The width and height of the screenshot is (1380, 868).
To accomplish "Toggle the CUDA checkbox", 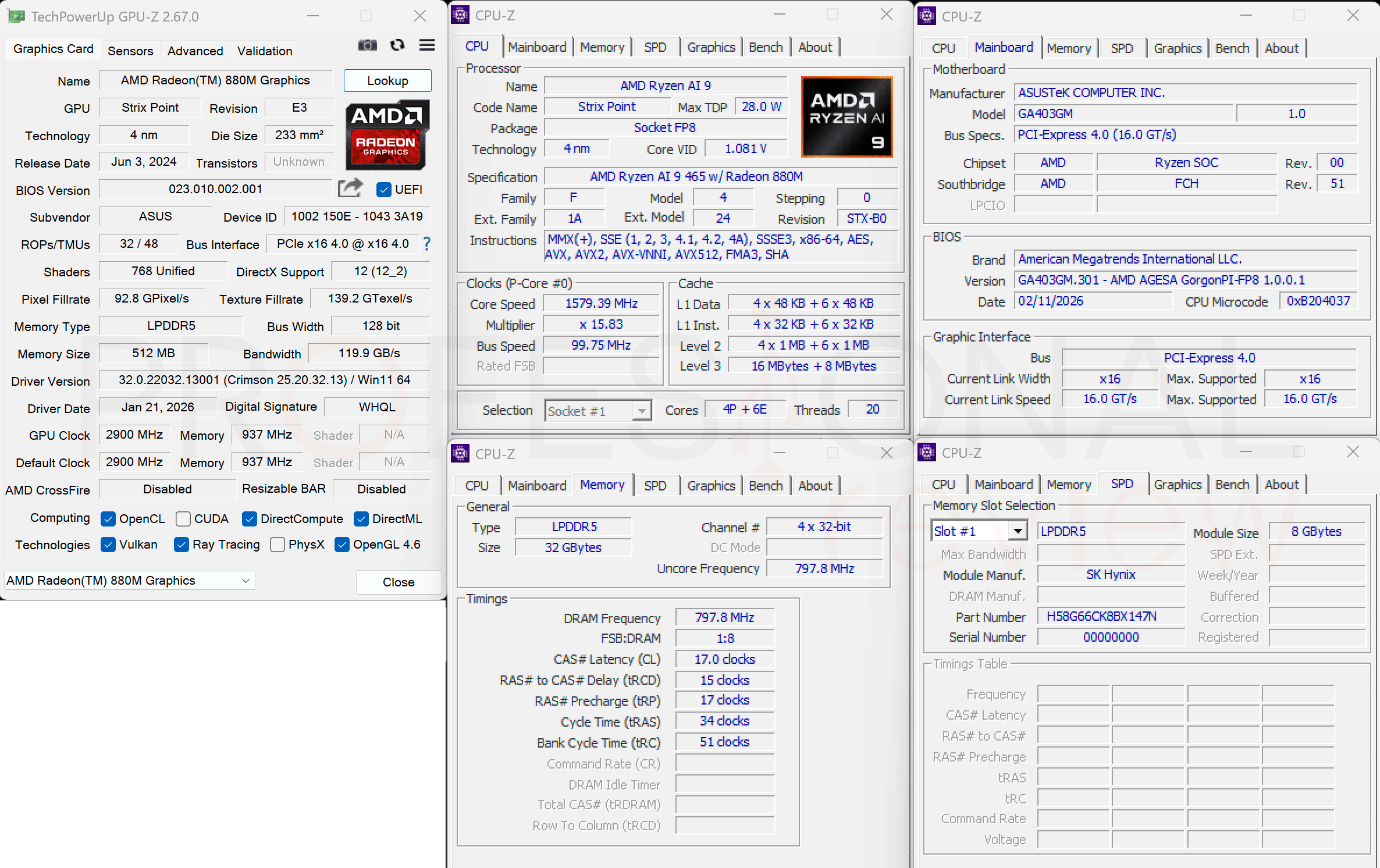I will pyautogui.click(x=183, y=519).
